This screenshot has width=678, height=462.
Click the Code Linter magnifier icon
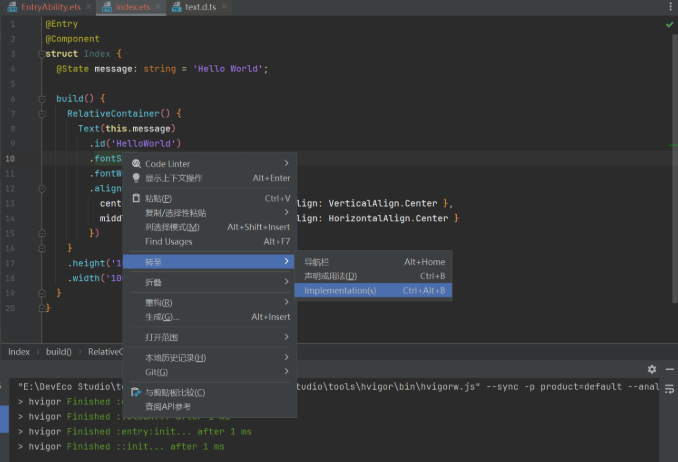tap(136, 164)
